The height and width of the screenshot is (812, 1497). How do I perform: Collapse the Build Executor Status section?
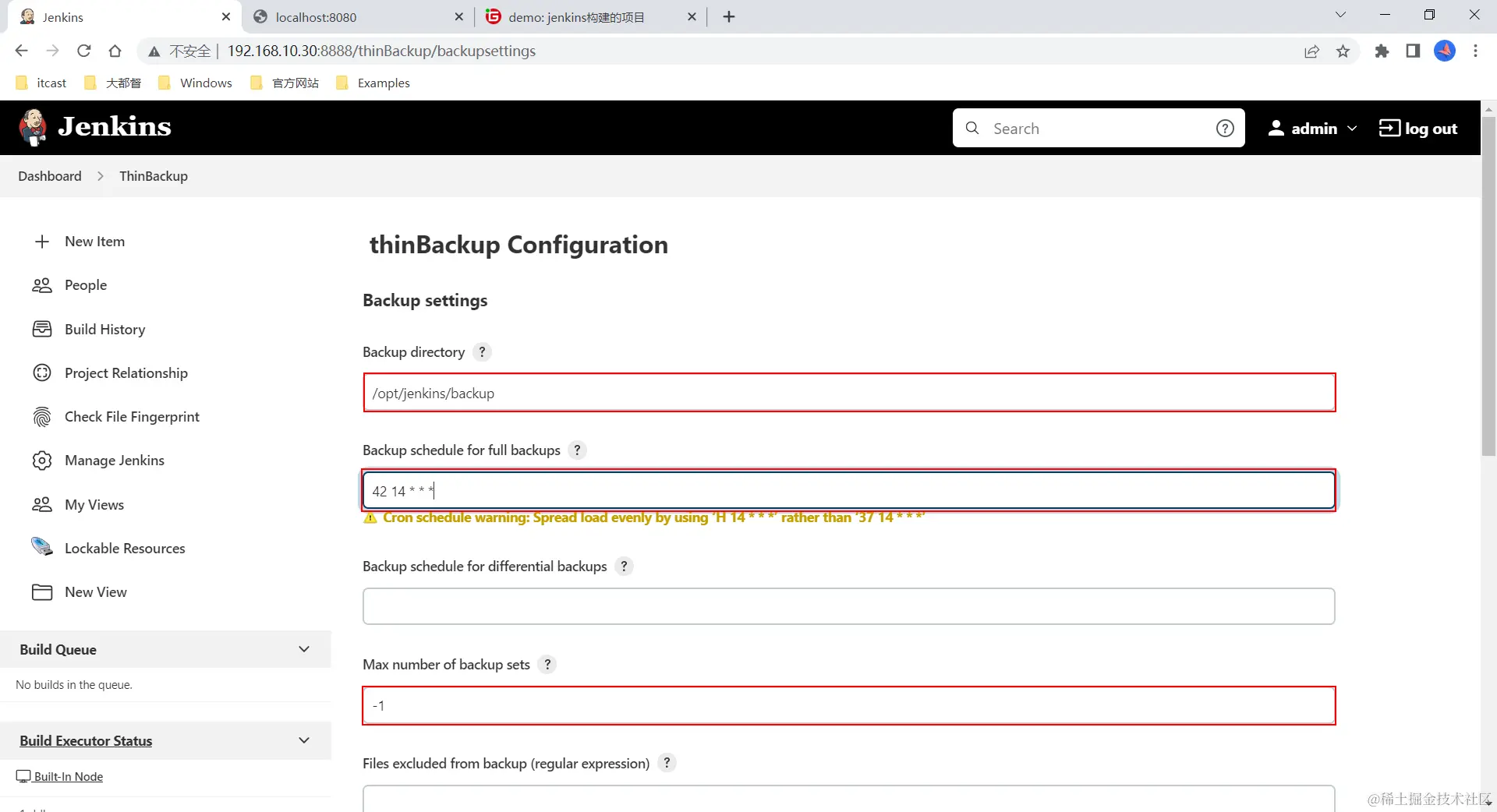pos(304,740)
